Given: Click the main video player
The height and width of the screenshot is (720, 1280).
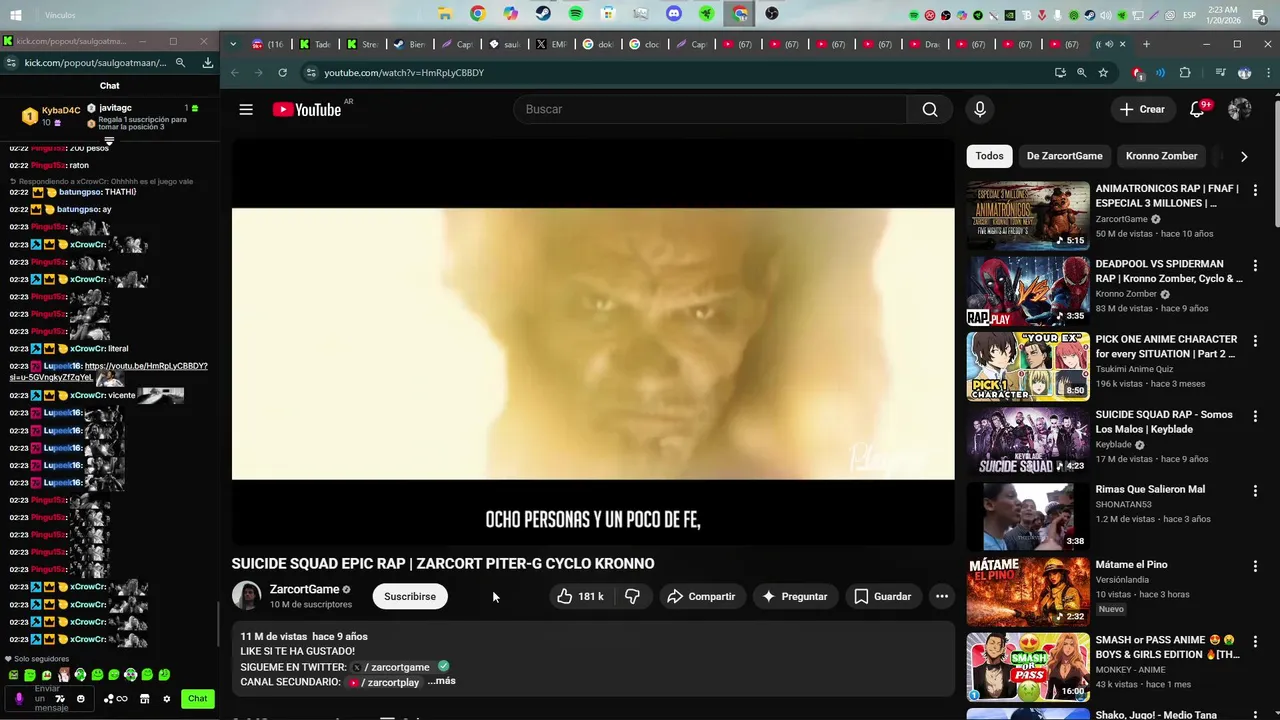Looking at the screenshot, I should [x=593, y=342].
